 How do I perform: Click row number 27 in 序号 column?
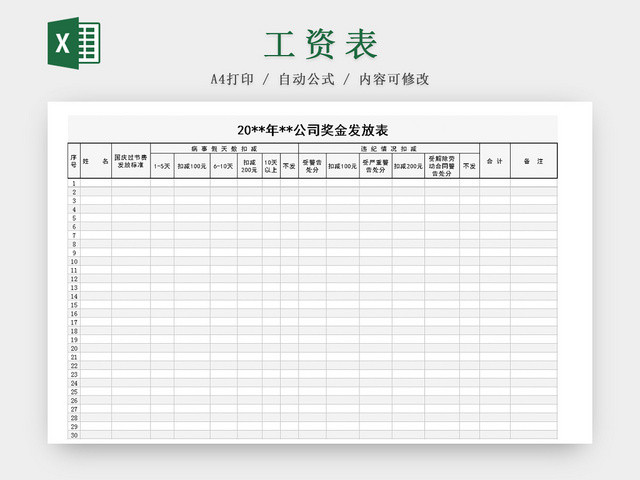click(x=74, y=409)
